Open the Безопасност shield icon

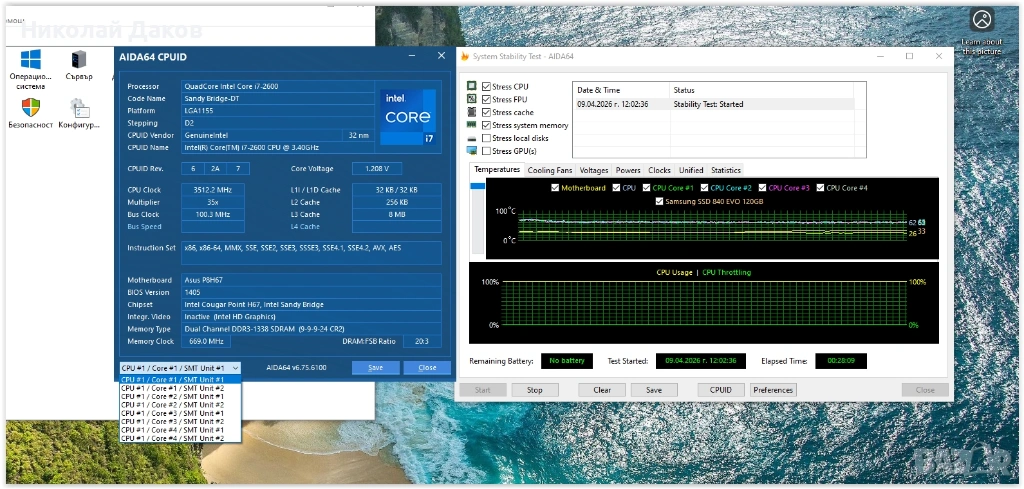(30, 109)
